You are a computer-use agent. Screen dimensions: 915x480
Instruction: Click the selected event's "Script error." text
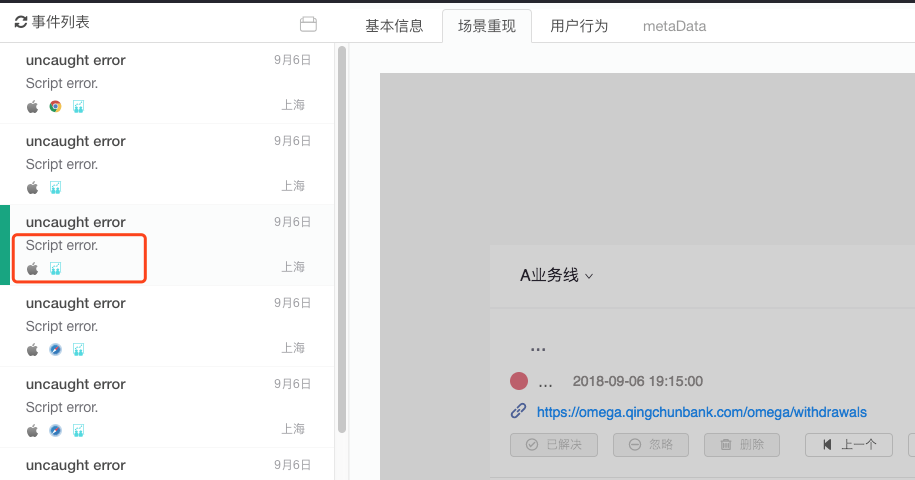pos(62,246)
